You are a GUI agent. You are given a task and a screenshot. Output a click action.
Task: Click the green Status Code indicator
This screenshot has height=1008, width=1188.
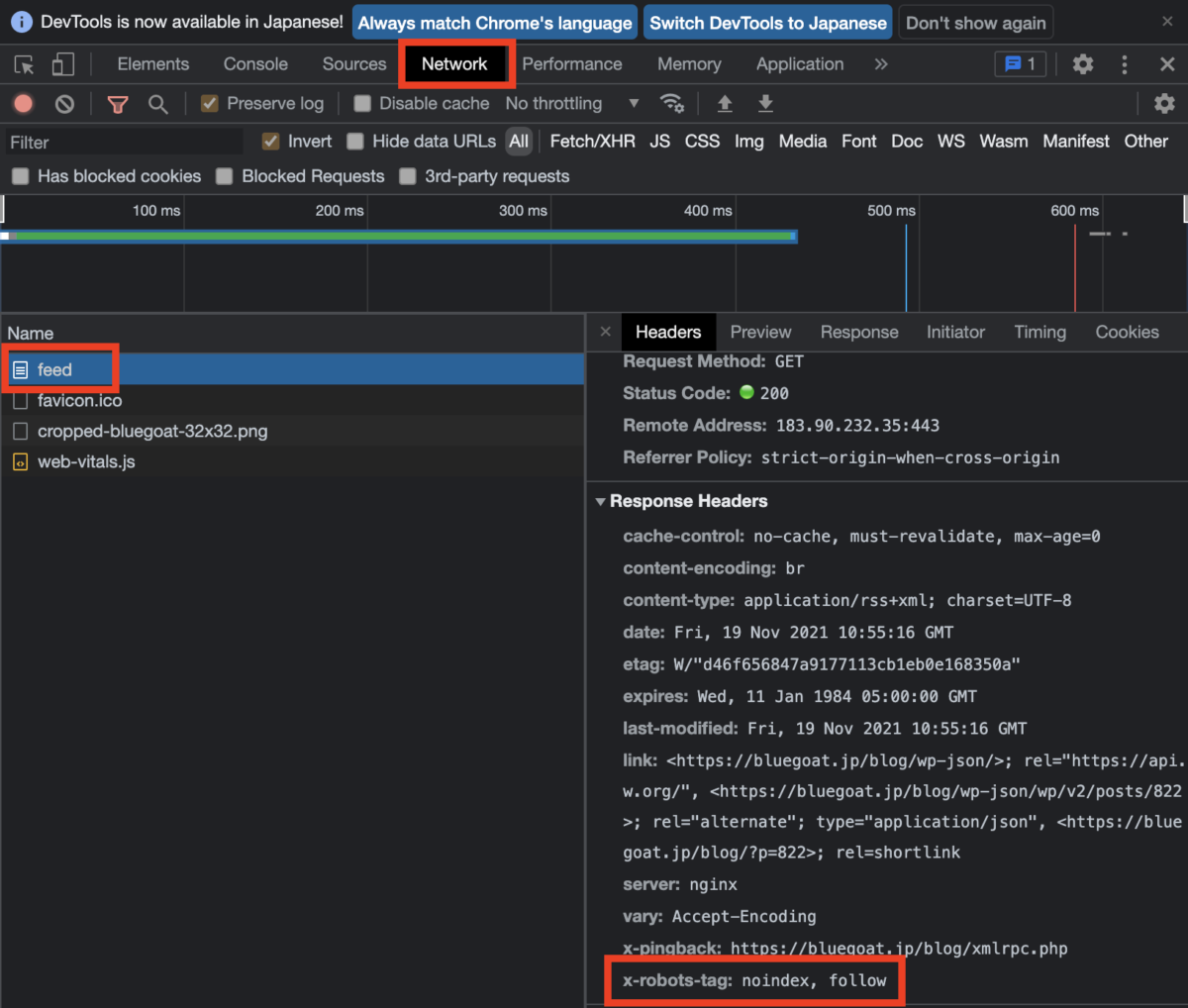coord(749,393)
